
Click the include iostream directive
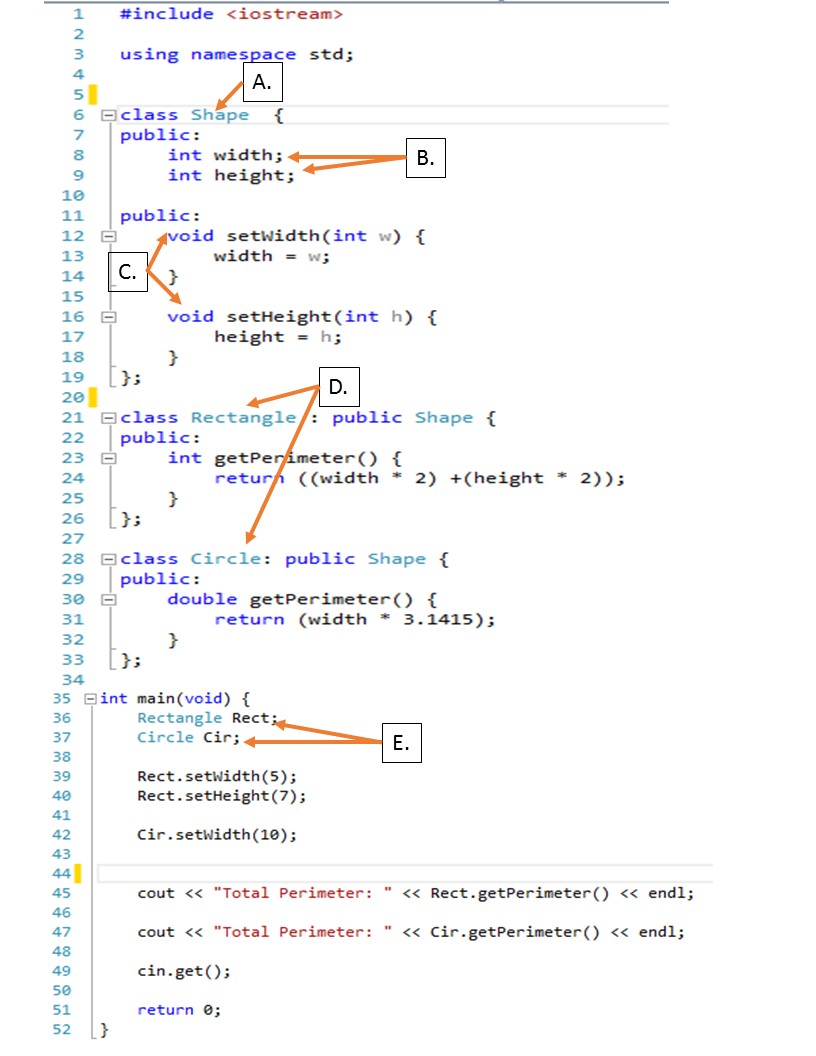coord(212,14)
